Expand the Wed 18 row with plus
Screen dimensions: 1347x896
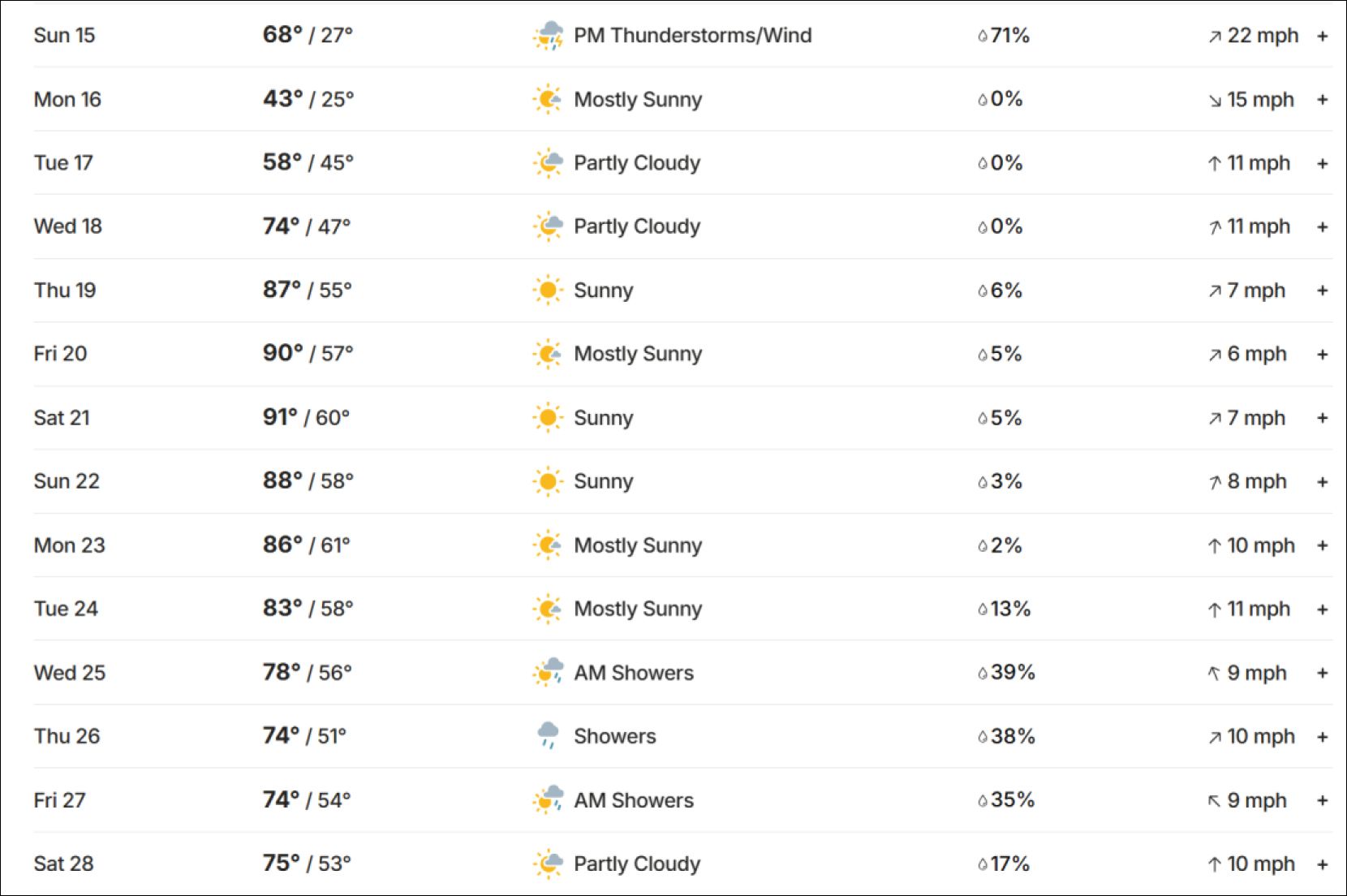pyautogui.click(x=1323, y=226)
